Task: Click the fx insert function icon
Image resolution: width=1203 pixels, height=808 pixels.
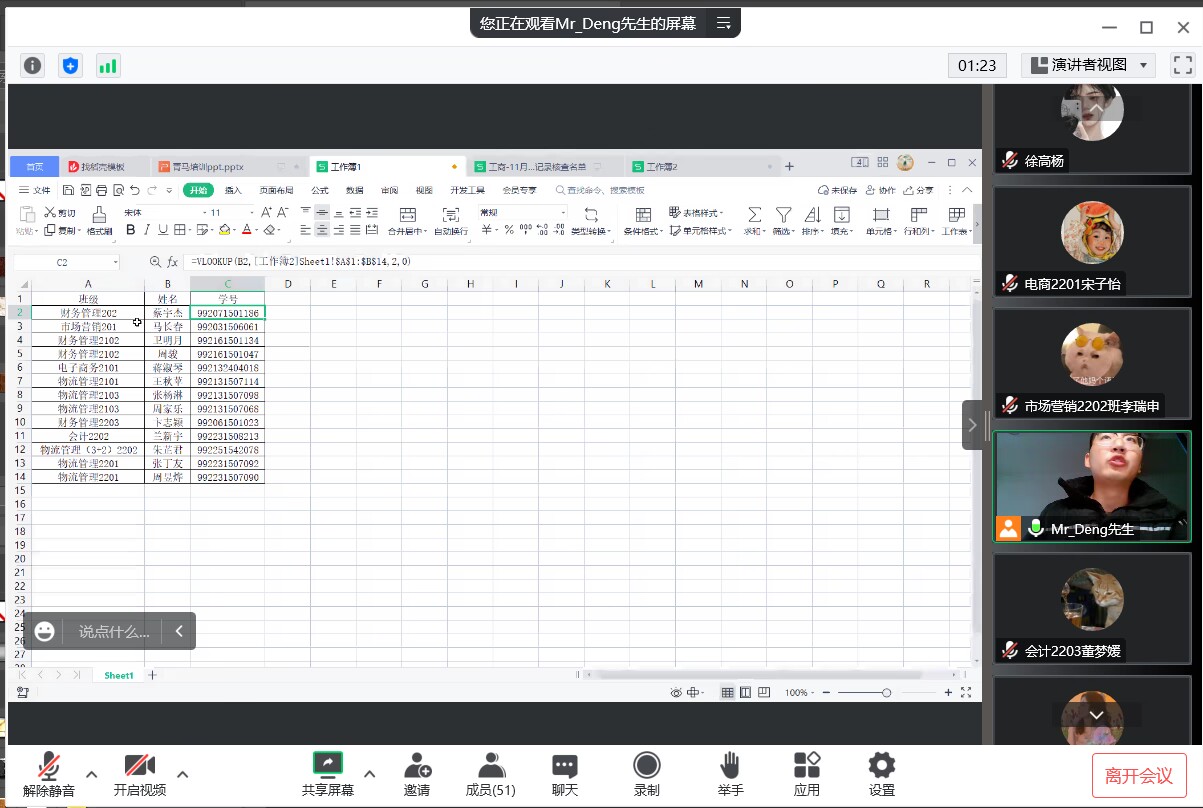Action: [x=173, y=262]
